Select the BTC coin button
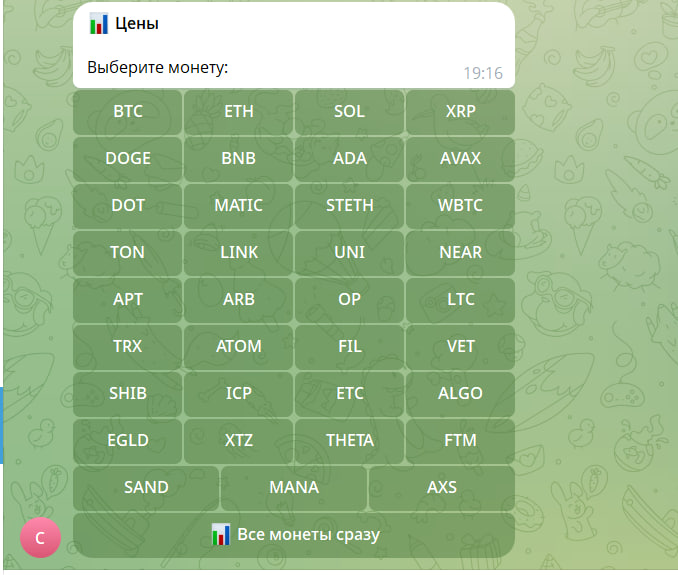The image size is (678, 575). click(x=128, y=112)
